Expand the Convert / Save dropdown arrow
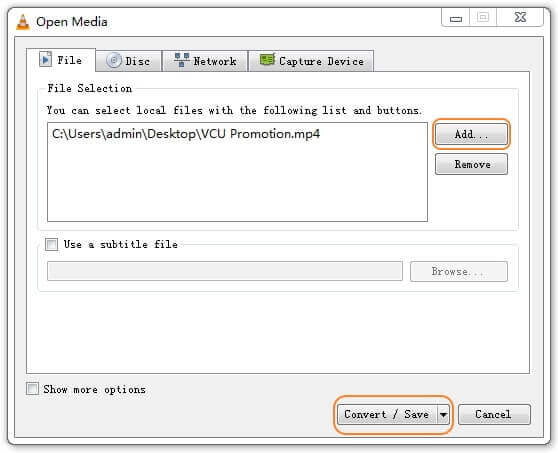The image size is (558, 453). (x=443, y=415)
